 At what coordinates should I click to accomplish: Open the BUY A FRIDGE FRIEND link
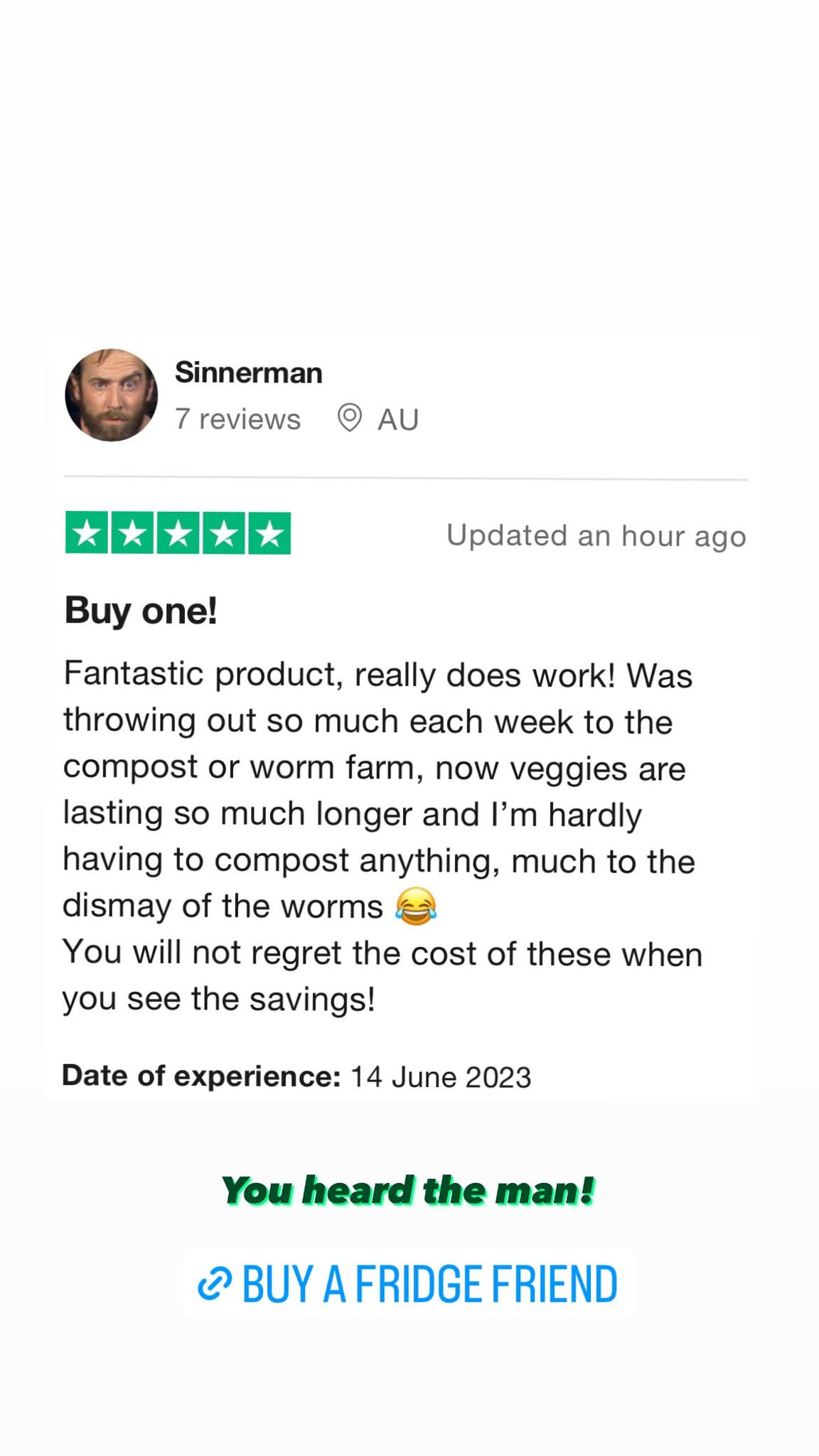click(x=409, y=1284)
